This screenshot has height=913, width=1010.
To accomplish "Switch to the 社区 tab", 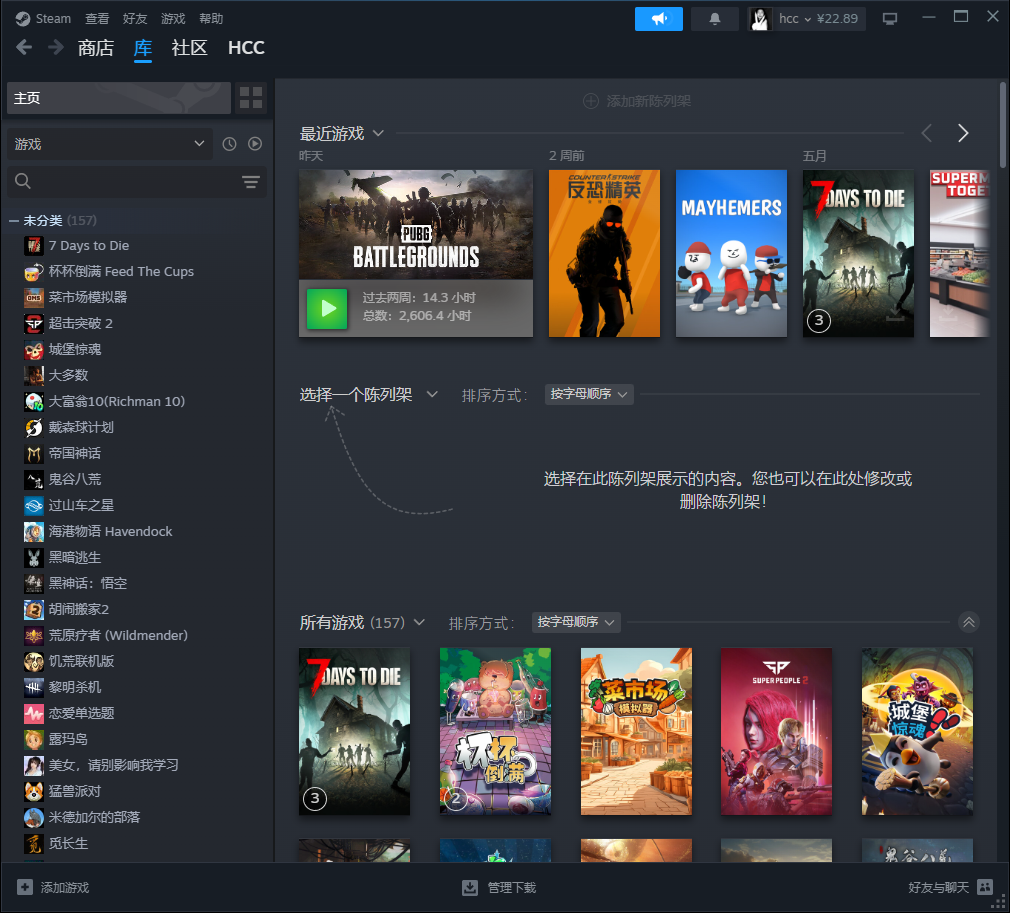I will [x=189, y=48].
